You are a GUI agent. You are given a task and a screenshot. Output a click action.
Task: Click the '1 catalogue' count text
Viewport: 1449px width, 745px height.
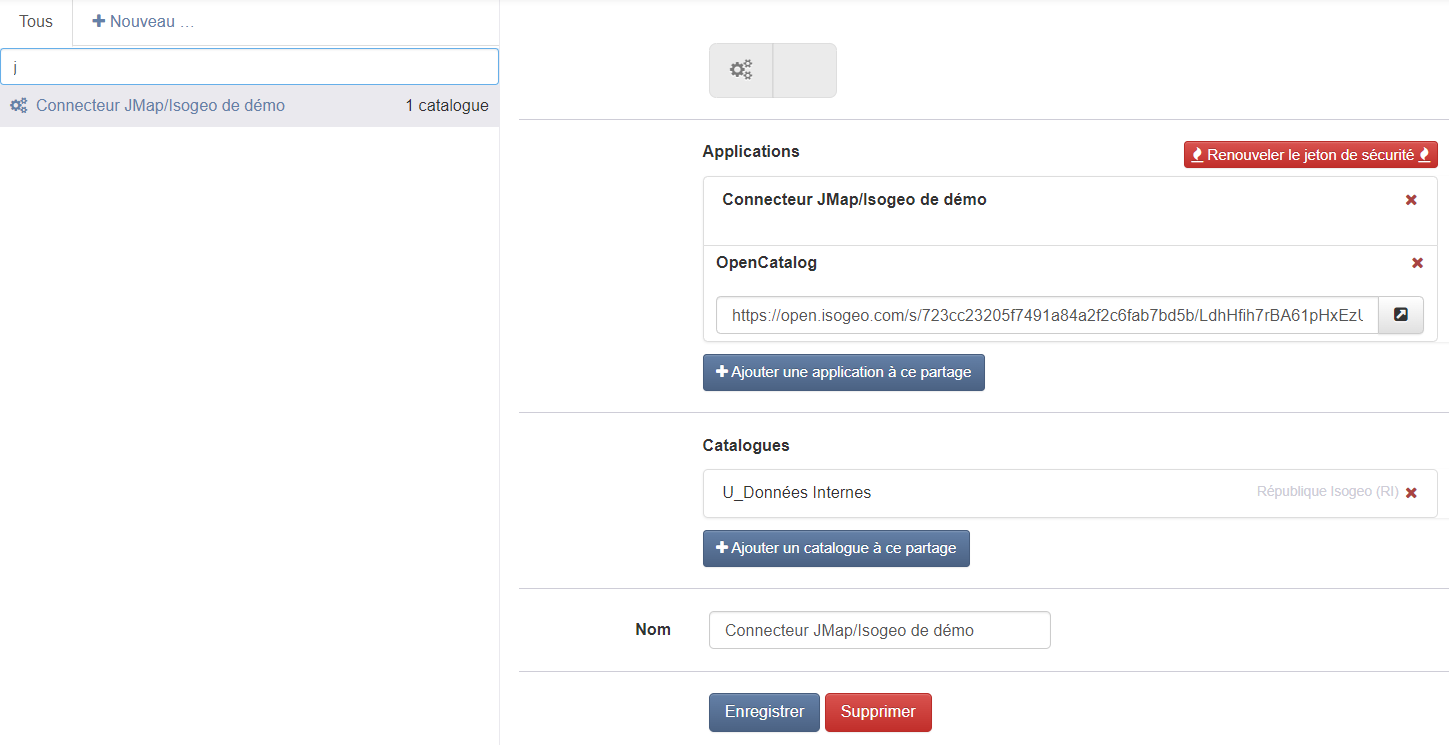click(447, 106)
